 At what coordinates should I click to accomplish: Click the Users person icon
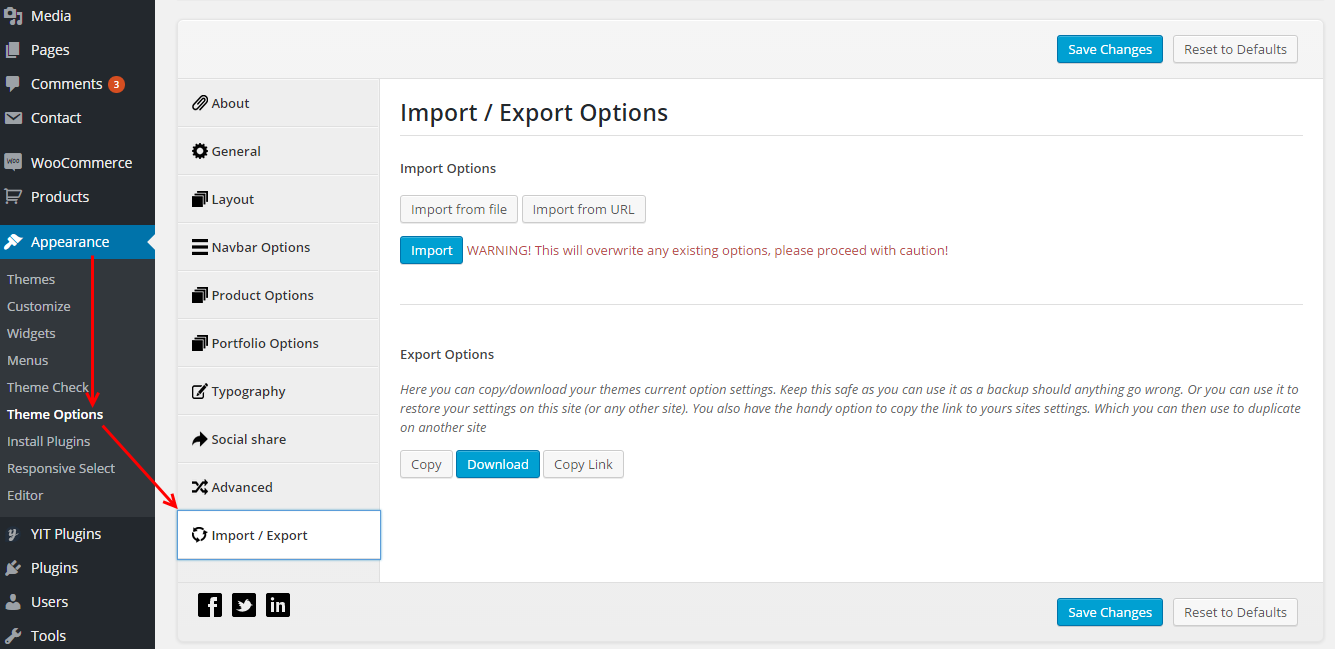[x=13, y=602]
